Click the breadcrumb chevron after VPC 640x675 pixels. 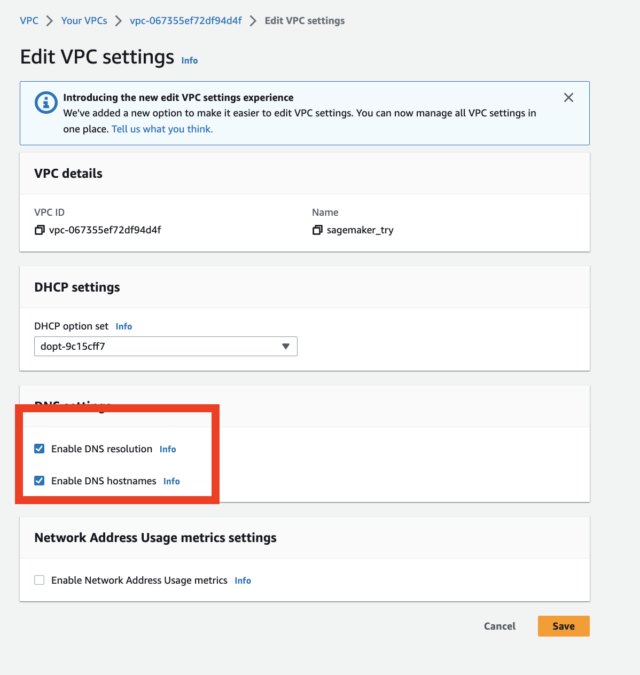[x=49, y=21]
